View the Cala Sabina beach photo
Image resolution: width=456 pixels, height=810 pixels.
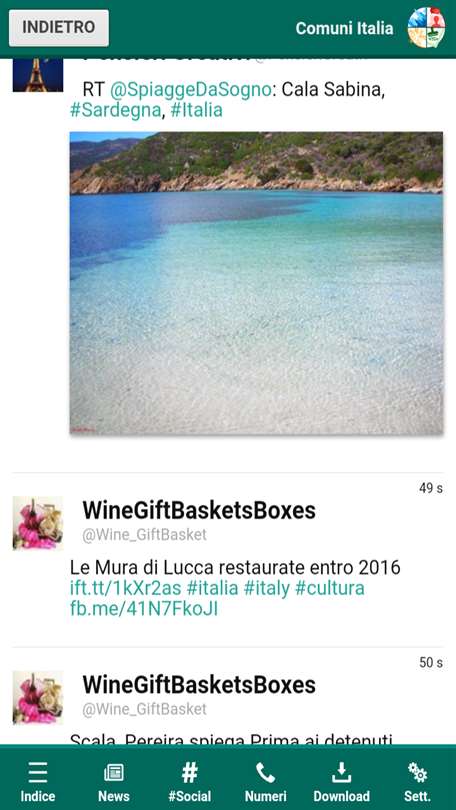256,283
